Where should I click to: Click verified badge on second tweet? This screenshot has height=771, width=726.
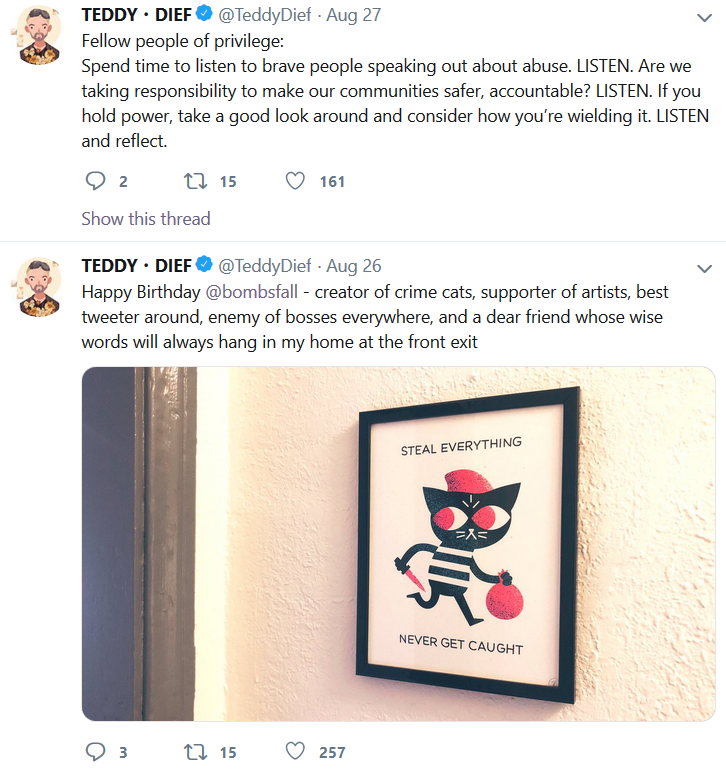tap(204, 264)
